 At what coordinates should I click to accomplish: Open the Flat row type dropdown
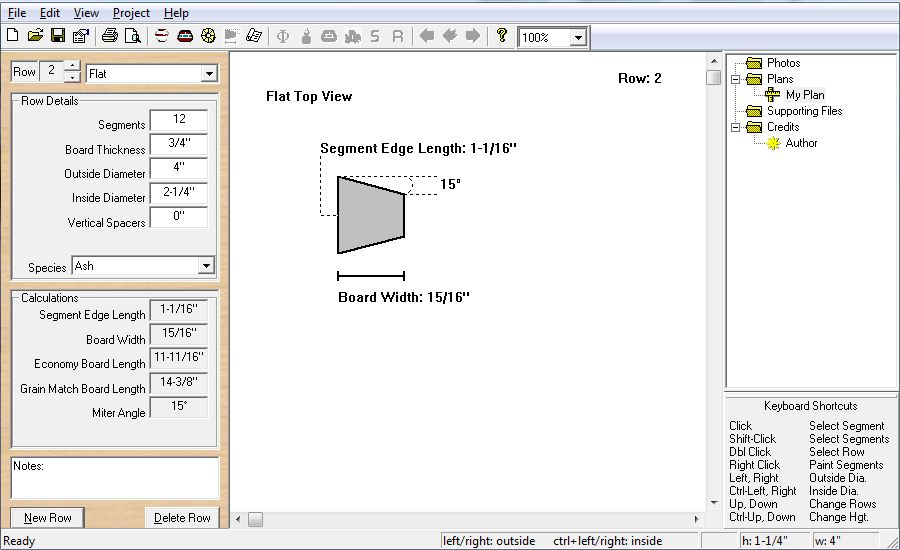208,73
